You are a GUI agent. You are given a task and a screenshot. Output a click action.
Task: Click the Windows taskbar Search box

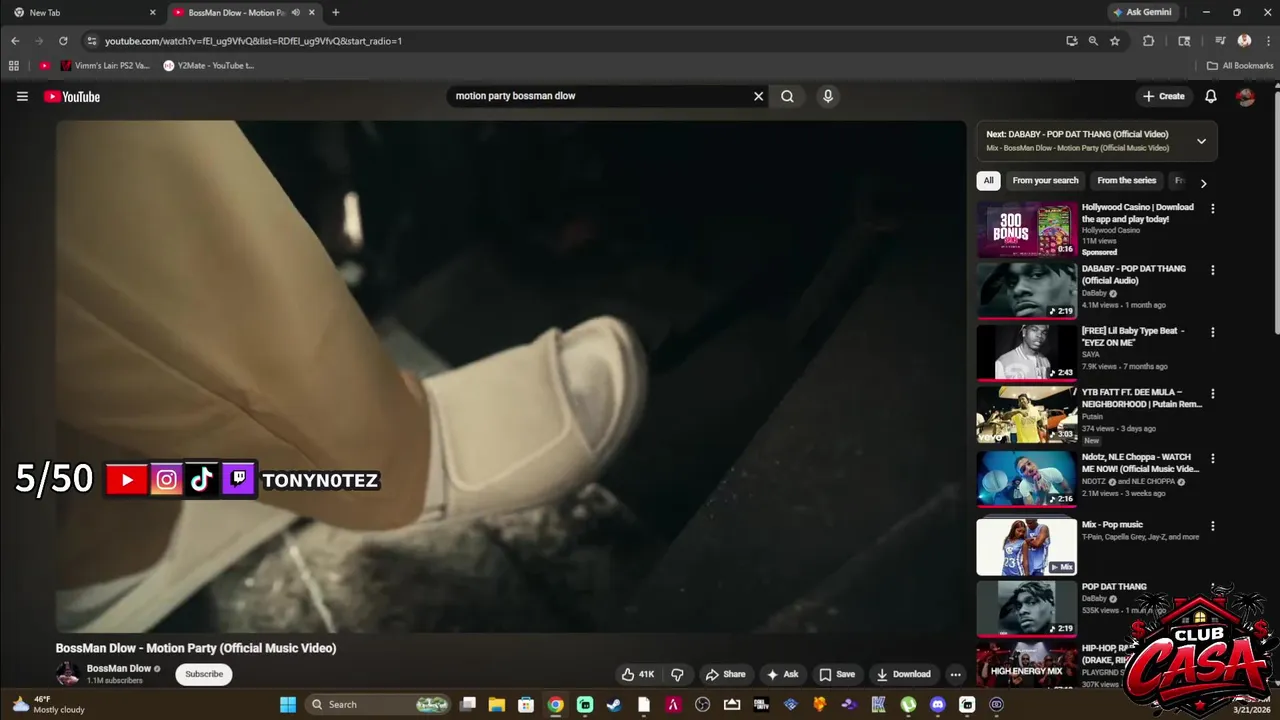pyautogui.click(x=378, y=705)
